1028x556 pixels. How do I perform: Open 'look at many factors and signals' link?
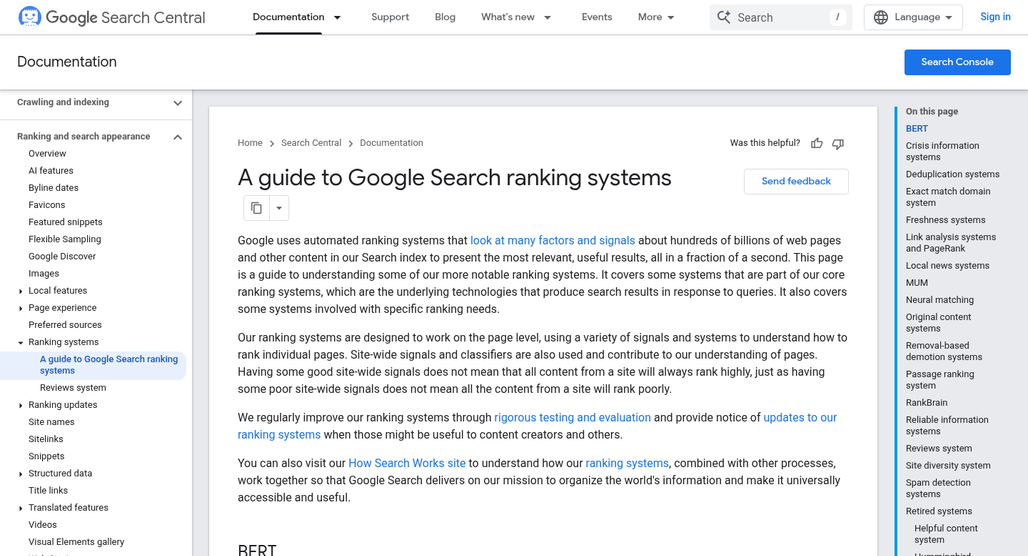pos(553,241)
